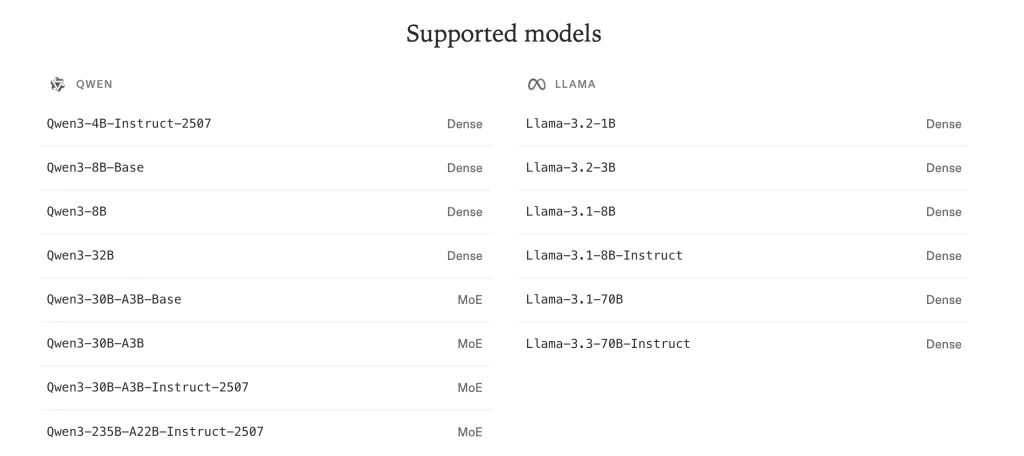Select Qwen3-30B-A3B-Base from the list
The height and width of the screenshot is (456, 1024).
tap(114, 300)
